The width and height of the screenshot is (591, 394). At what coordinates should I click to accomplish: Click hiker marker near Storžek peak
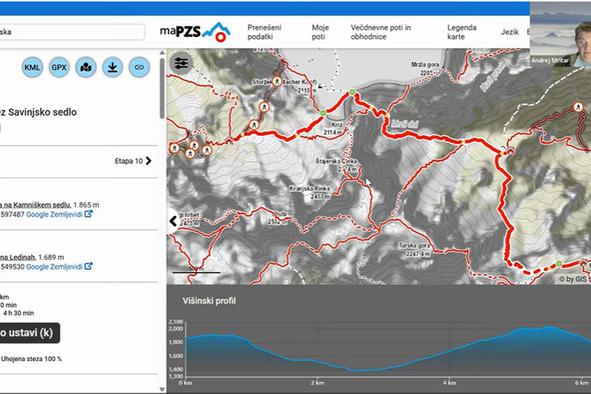(277, 81)
